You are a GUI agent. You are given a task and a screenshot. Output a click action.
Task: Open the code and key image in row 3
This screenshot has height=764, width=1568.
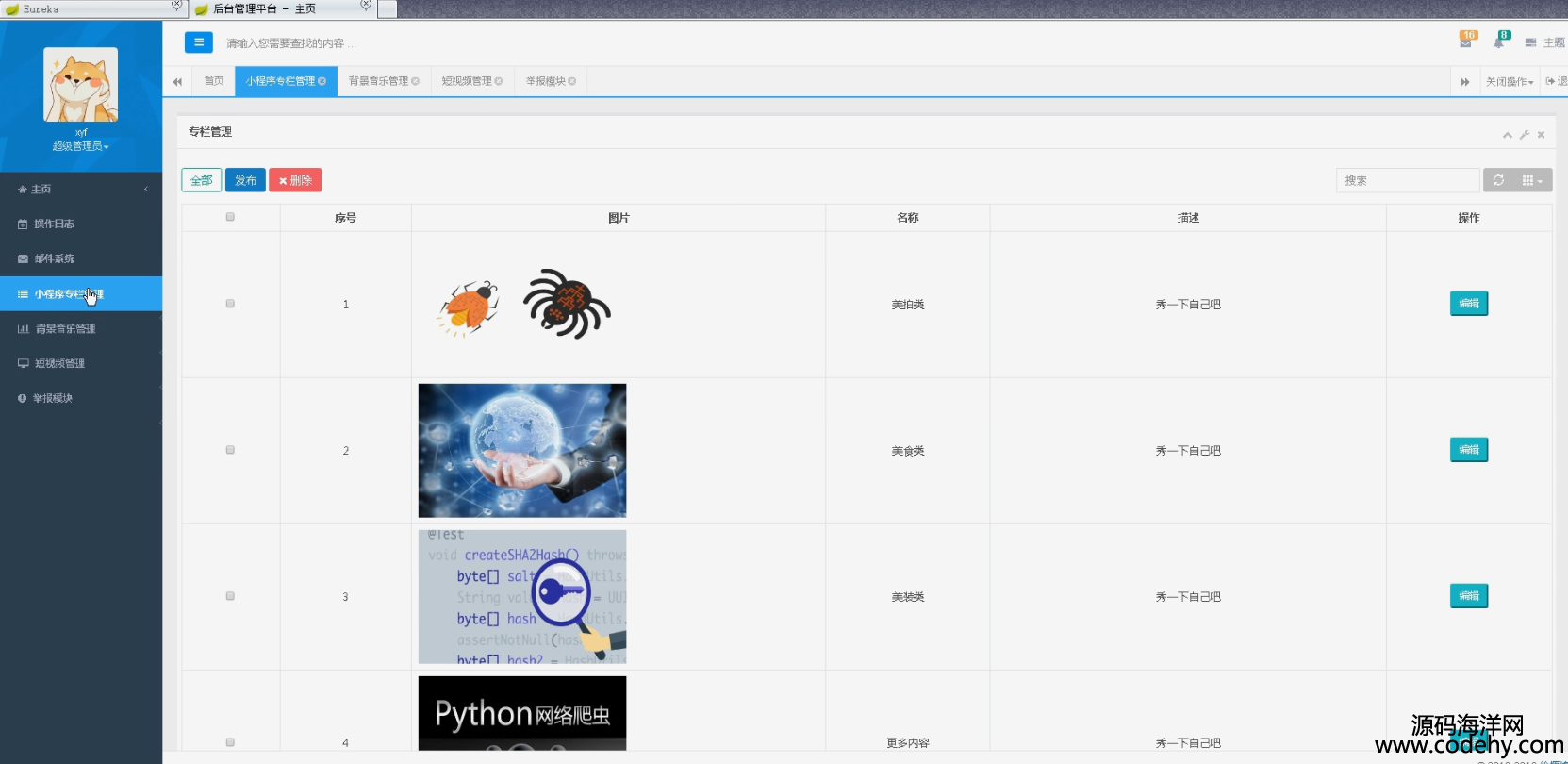pyautogui.click(x=522, y=596)
